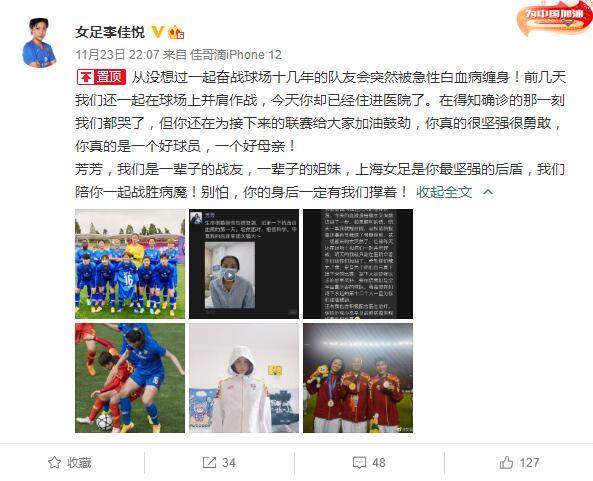Click the orange membership level badge
This screenshot has width=593, height=481.
[x=176, y=33]
